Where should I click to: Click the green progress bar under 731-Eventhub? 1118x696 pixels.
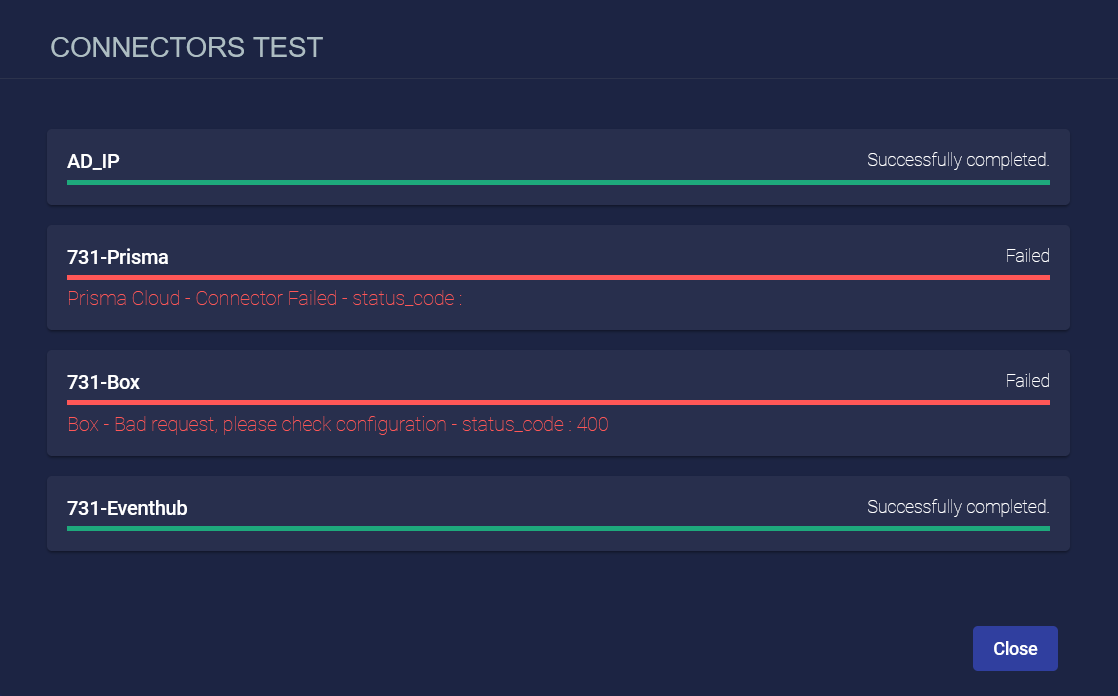(558, 528)
